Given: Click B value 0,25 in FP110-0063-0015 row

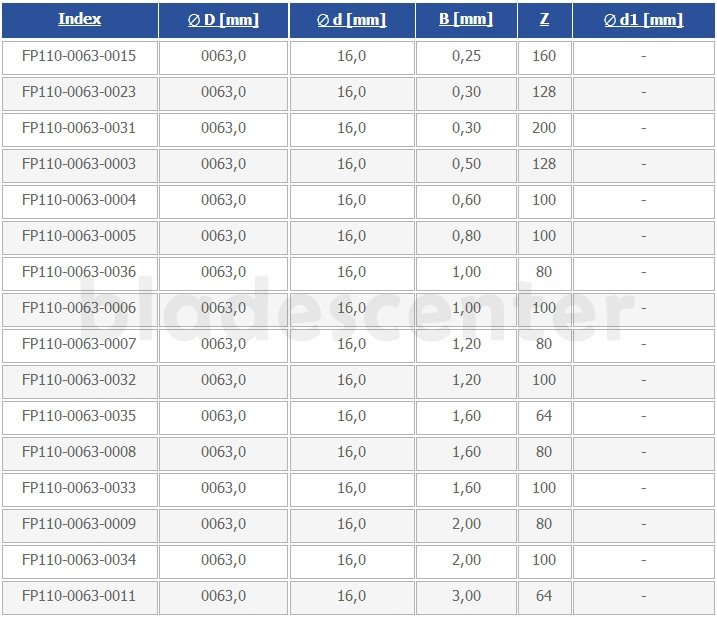Looking at the screenshot, I should 466,56.
